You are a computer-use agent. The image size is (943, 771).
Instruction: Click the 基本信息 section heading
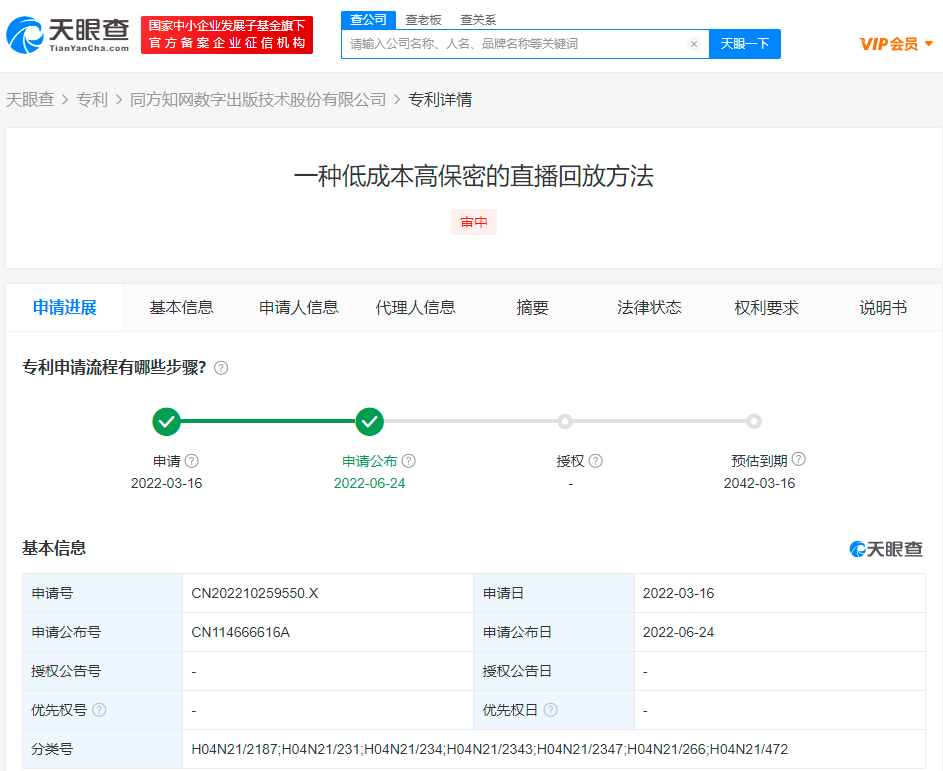tap(54, 548)
